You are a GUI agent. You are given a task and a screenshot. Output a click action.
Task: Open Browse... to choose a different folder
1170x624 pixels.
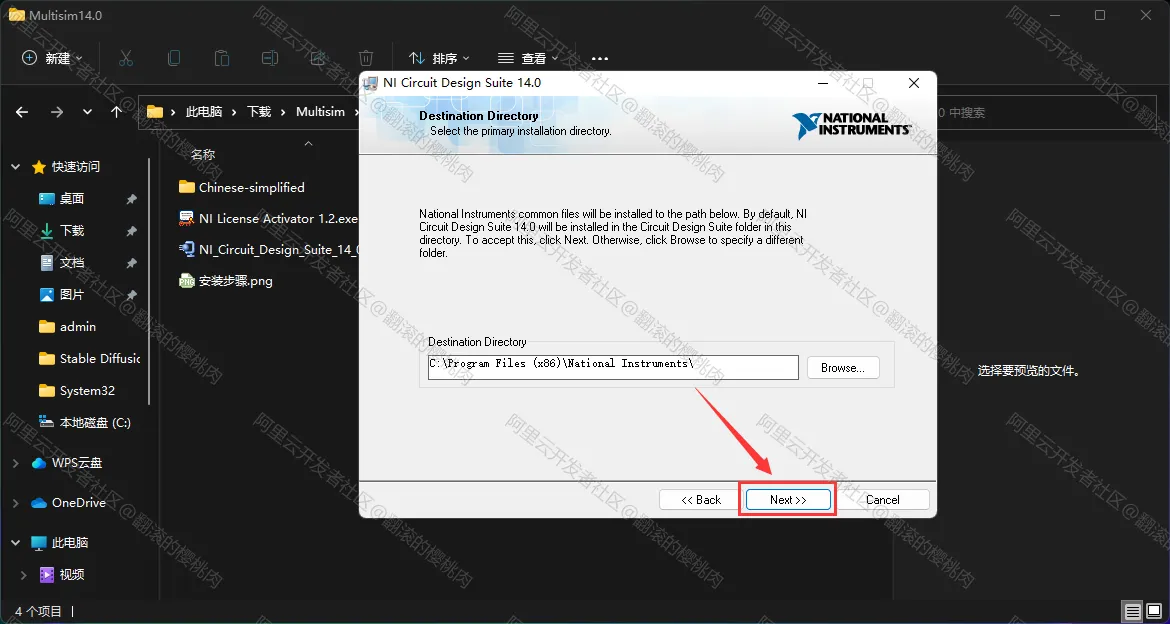pos(842,367)
